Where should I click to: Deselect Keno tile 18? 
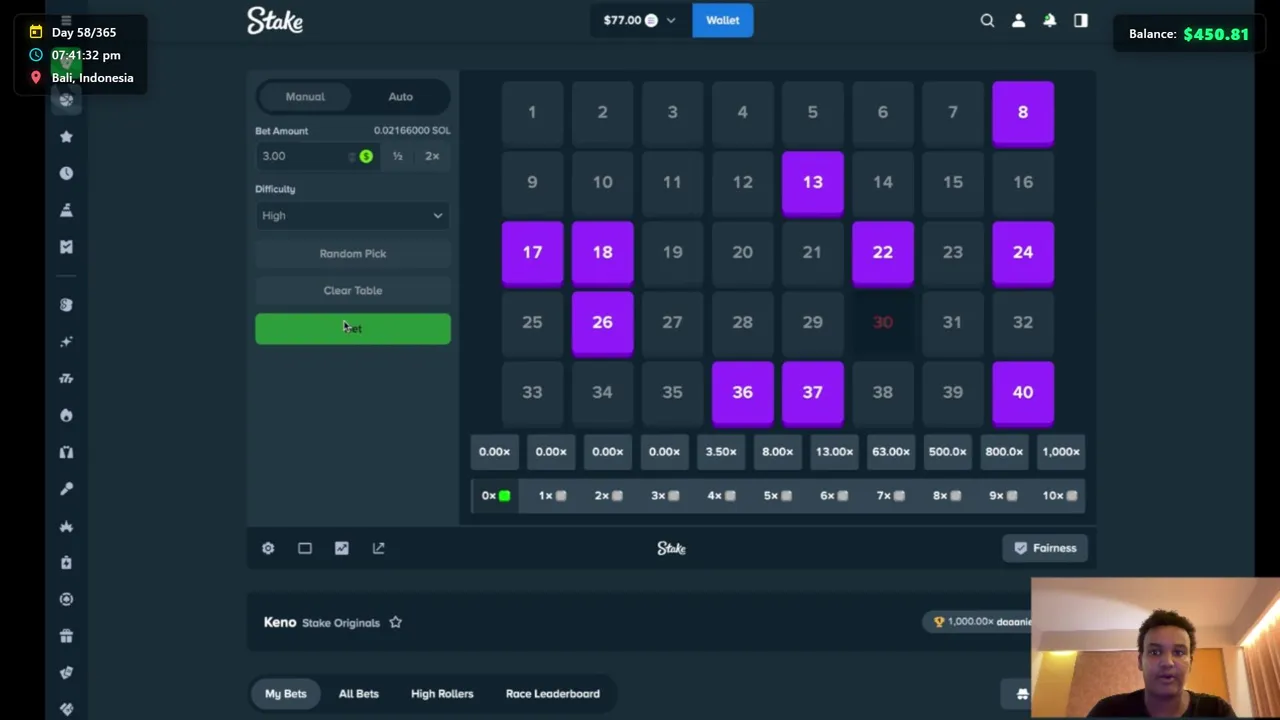click(602, 253)
